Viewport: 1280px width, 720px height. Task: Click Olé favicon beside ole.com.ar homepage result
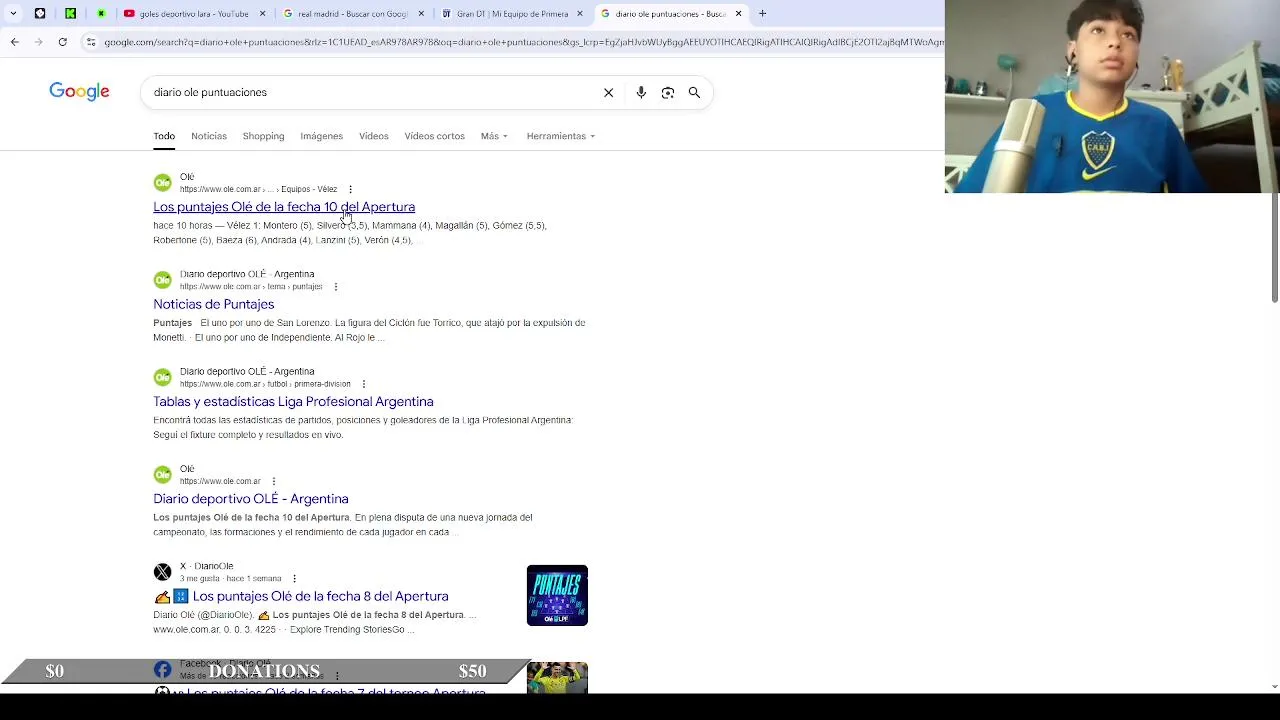(x=162, y=475)
